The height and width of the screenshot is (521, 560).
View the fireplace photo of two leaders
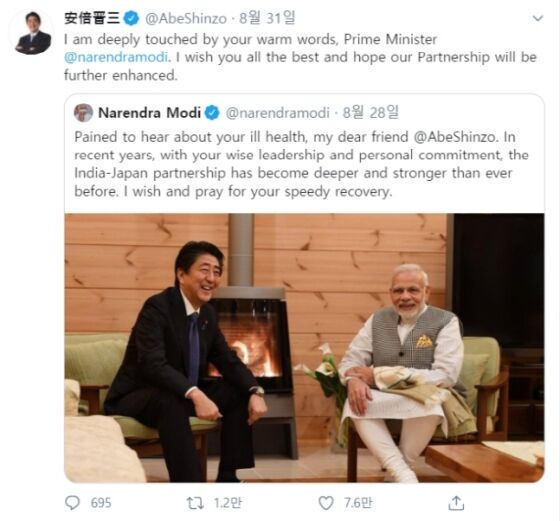[x=304, y=348]
